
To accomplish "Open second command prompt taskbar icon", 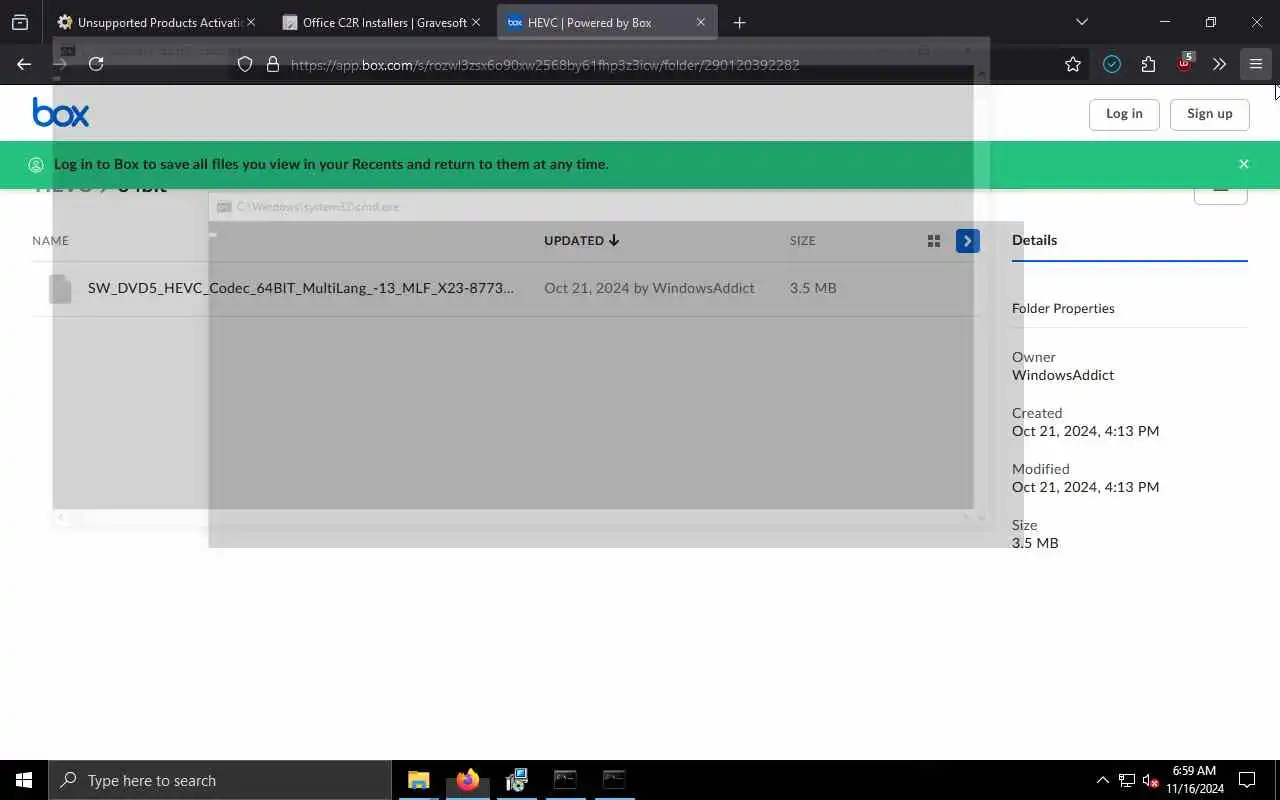I will [614, 780].
